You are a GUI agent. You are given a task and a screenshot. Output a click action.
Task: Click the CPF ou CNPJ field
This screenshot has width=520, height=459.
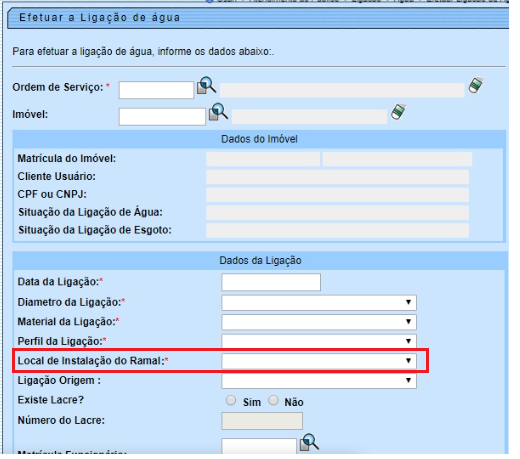337,195
